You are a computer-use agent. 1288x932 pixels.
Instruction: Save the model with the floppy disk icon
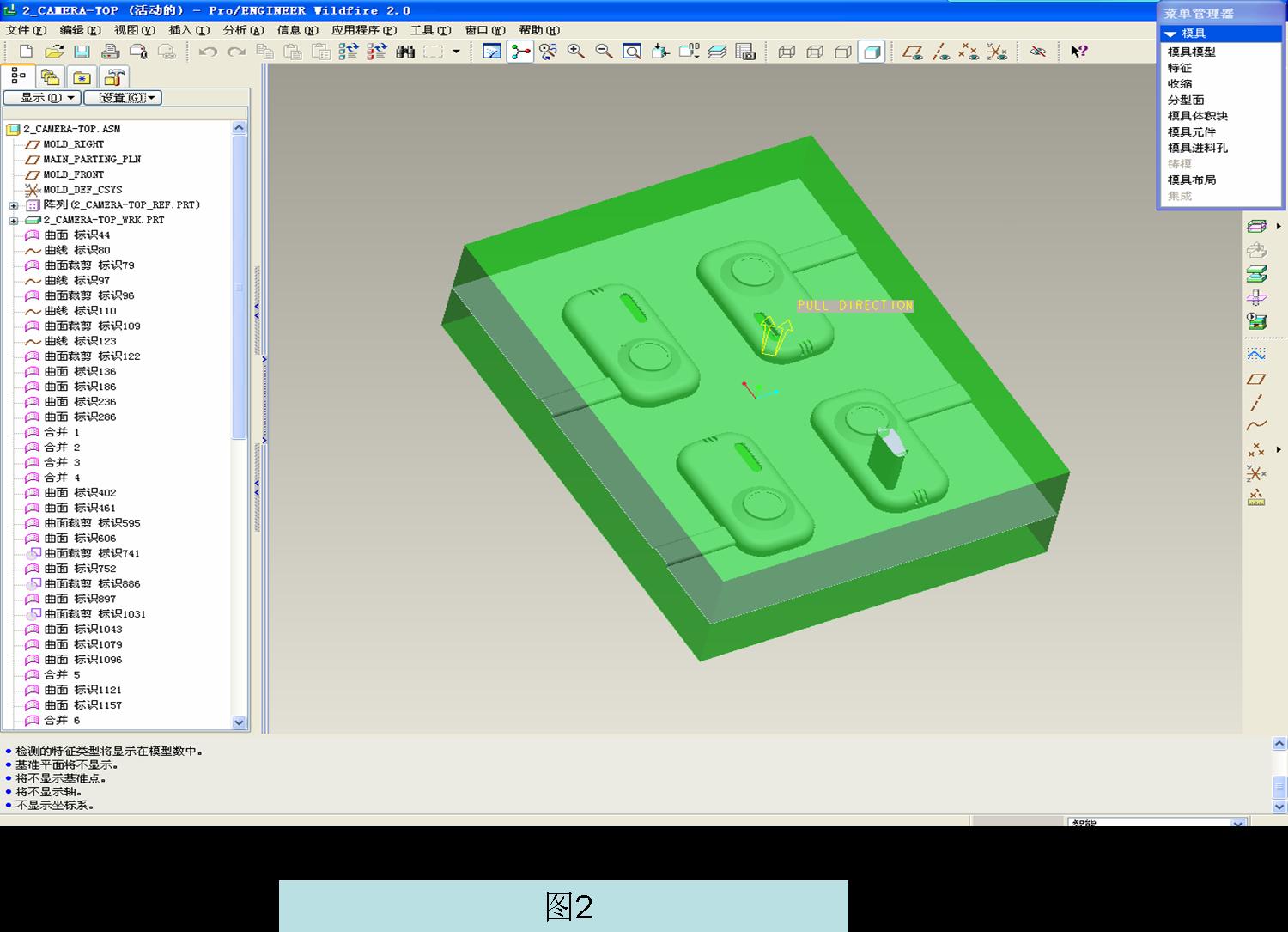82,52
